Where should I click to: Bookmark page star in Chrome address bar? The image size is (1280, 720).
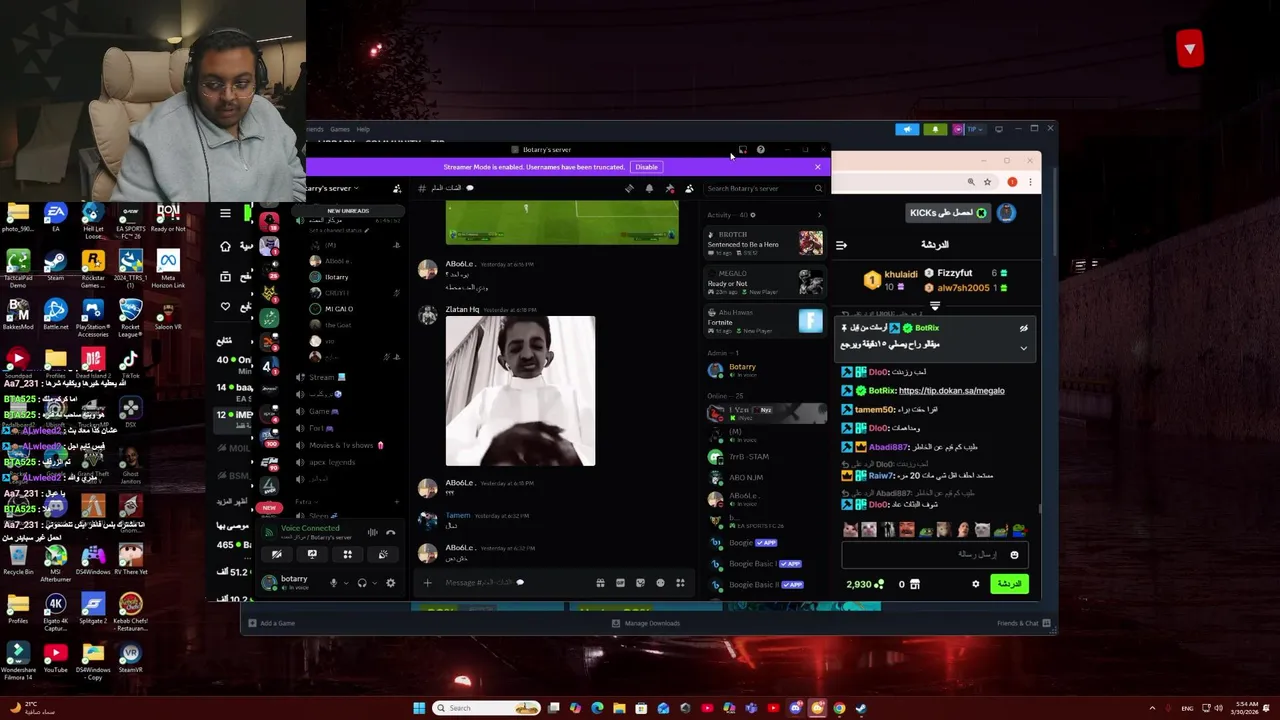point(987,182)
